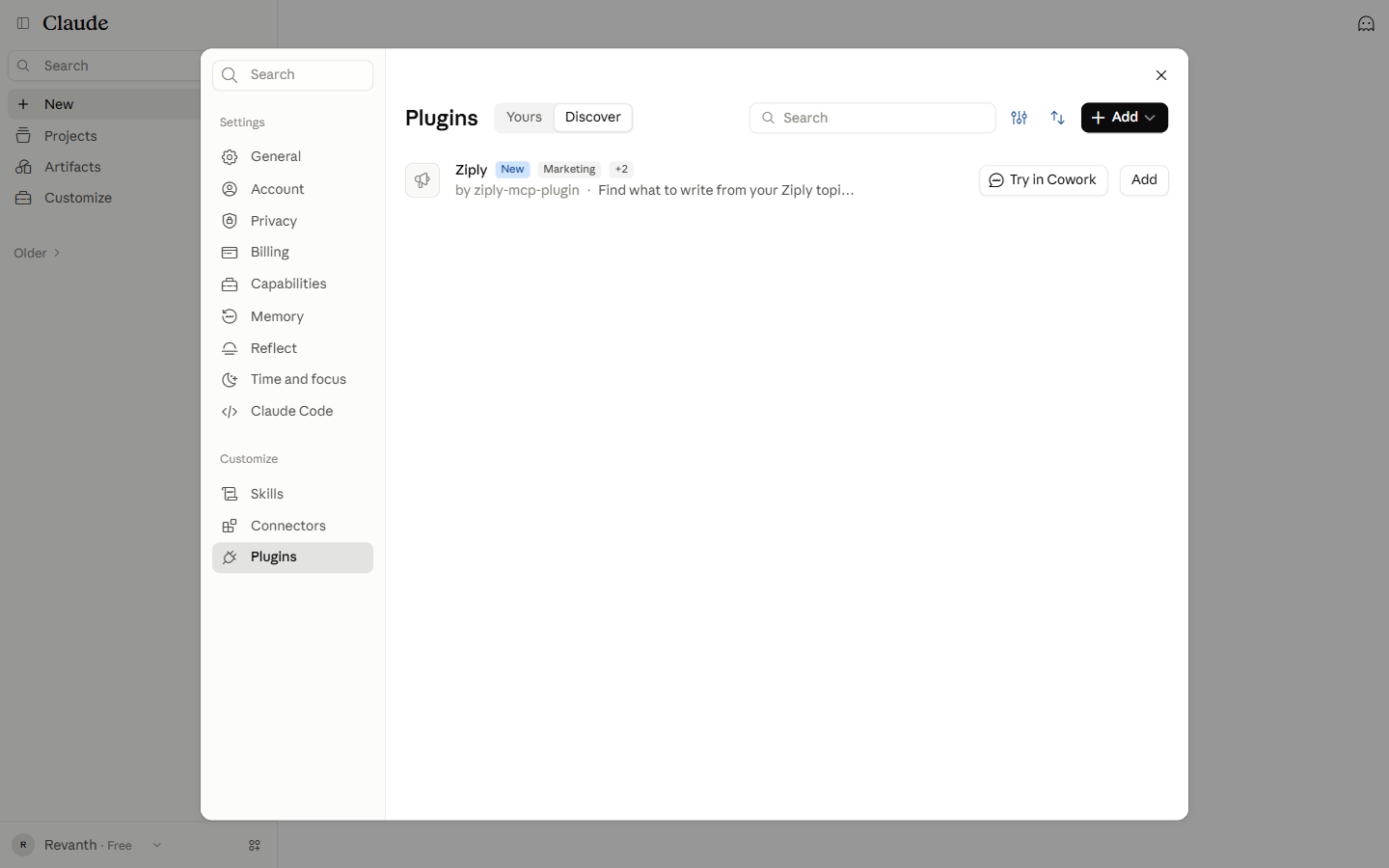Click the ghost icon at top right
The width and height of the screenshot is (1389, 868).
click(x=1366, y=23)
